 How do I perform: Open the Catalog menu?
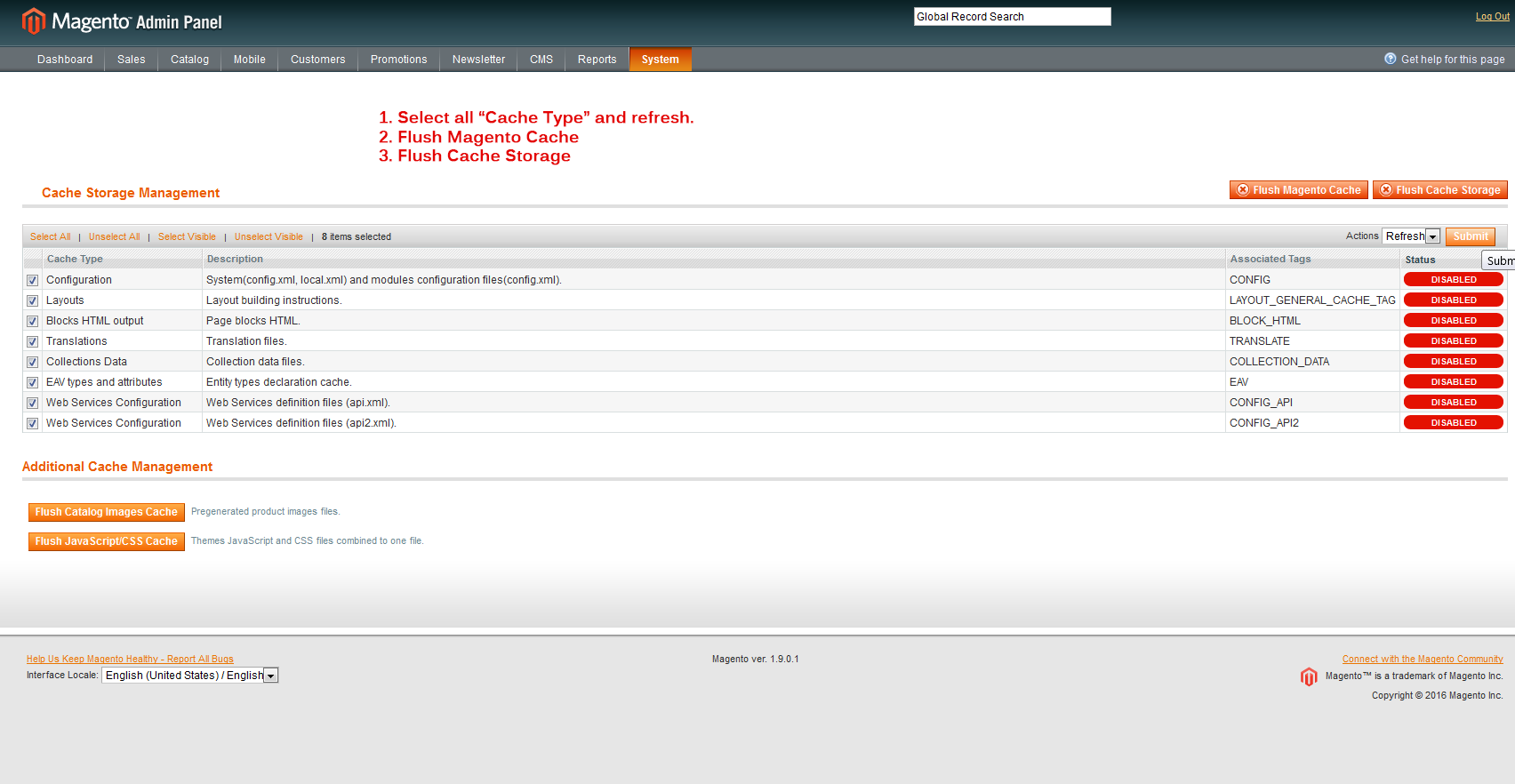189,60
